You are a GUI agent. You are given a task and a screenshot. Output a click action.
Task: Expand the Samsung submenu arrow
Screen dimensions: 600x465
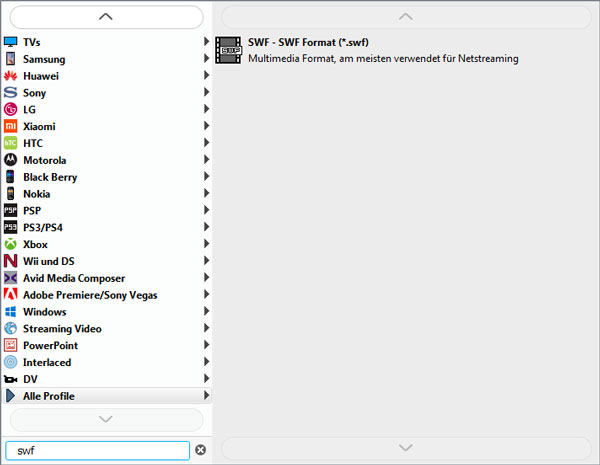tap(206, 59)
